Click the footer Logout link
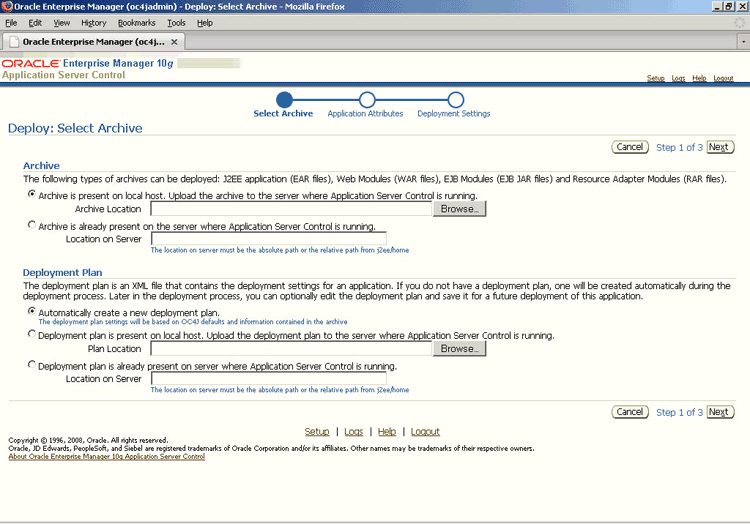This screenshot has height=524, width=750. (x=425, y=432)
